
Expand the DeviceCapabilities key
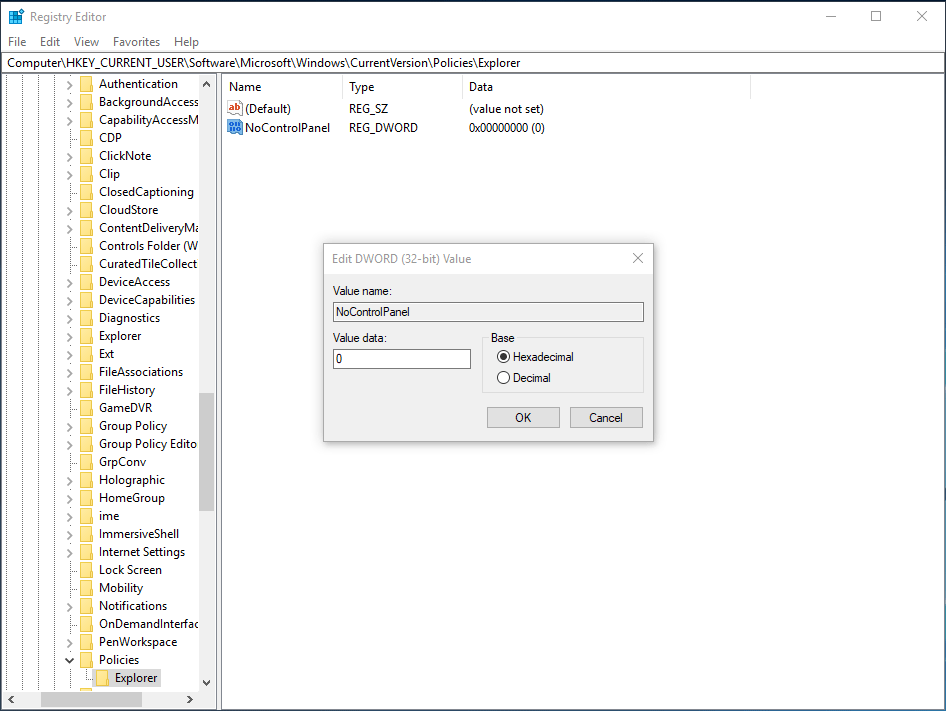(x=69, y=301)
